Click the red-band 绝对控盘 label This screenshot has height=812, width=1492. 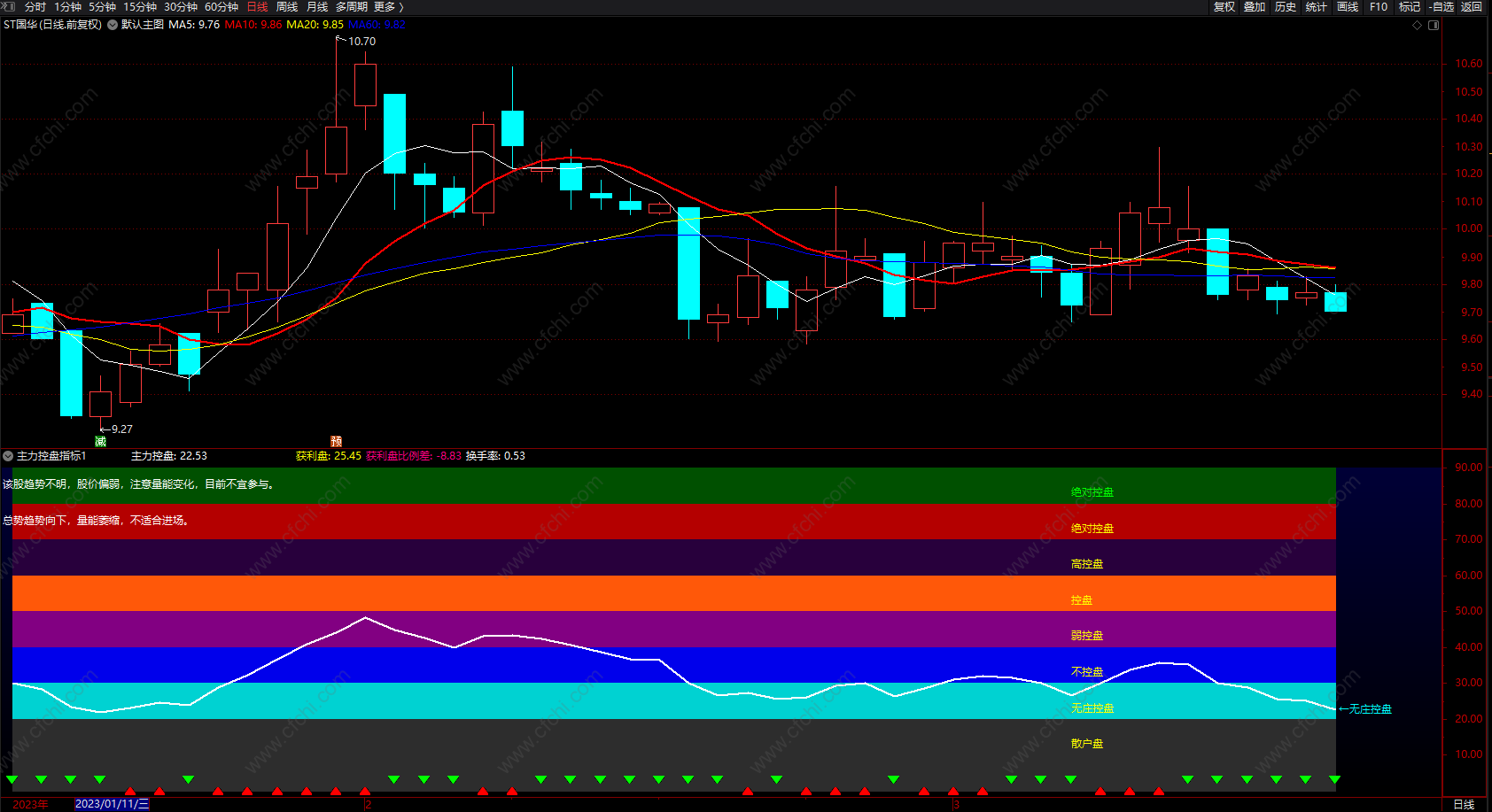1092,529
